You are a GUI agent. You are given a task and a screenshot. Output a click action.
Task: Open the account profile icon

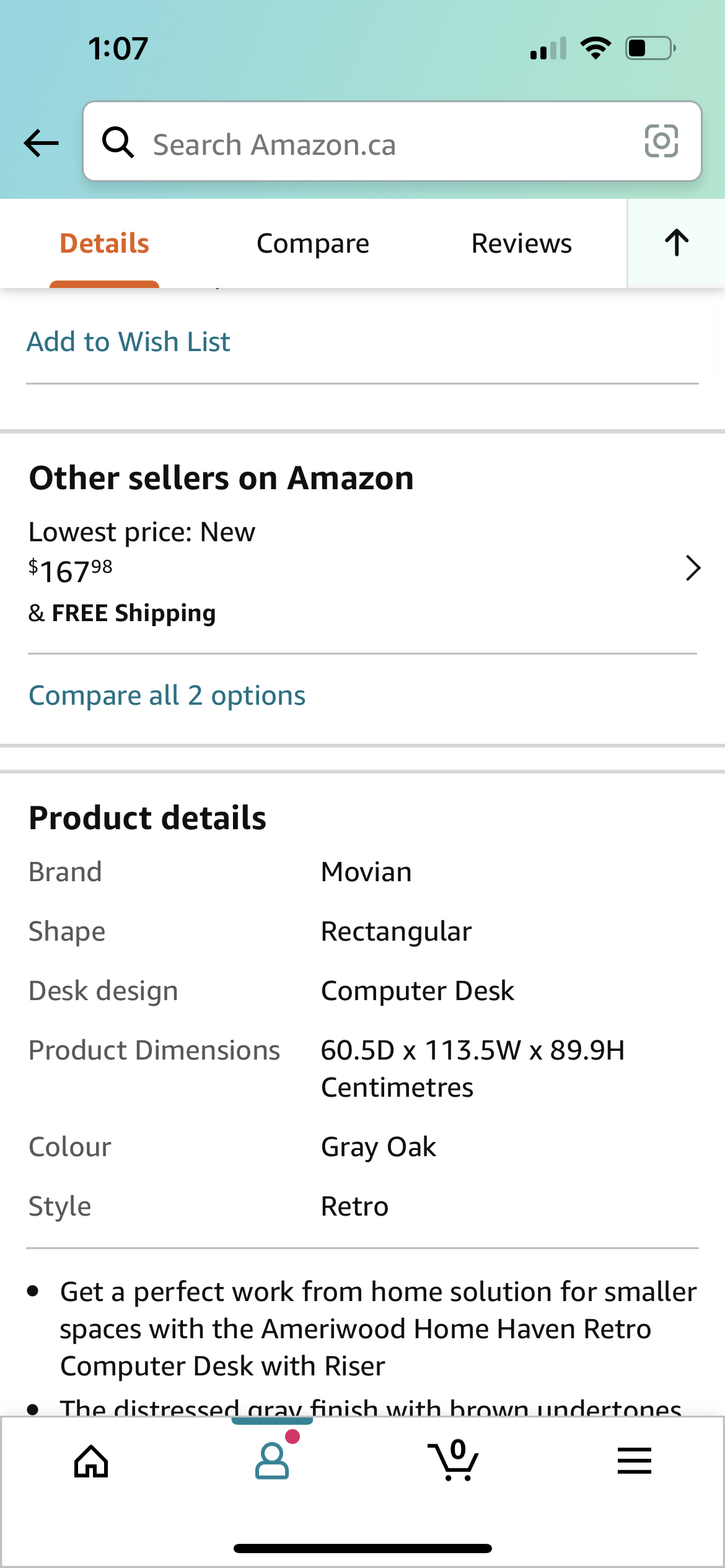pos(272,1461)
